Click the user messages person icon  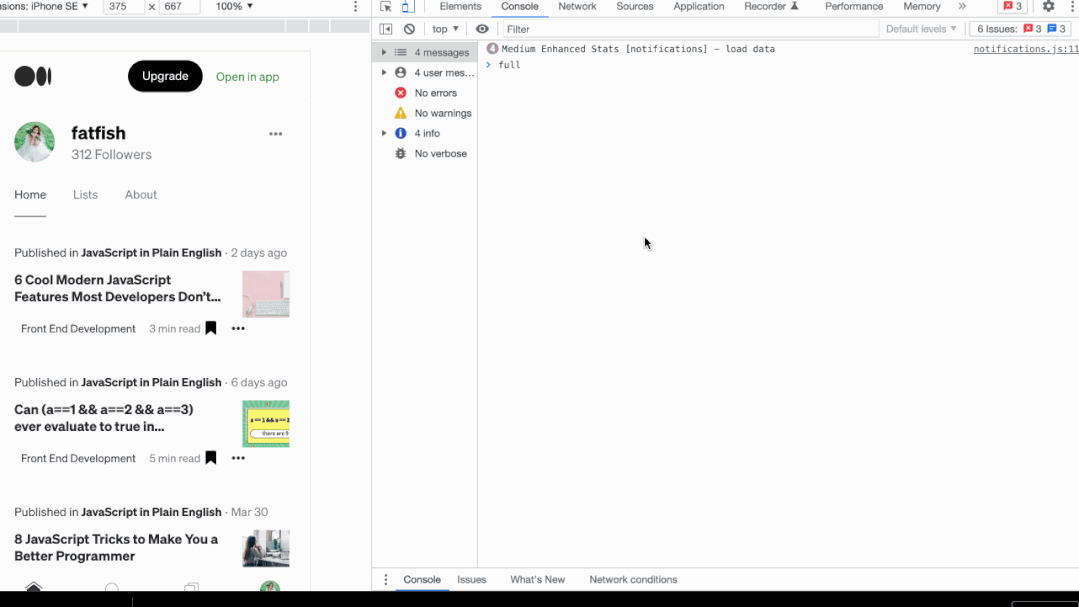400,72
